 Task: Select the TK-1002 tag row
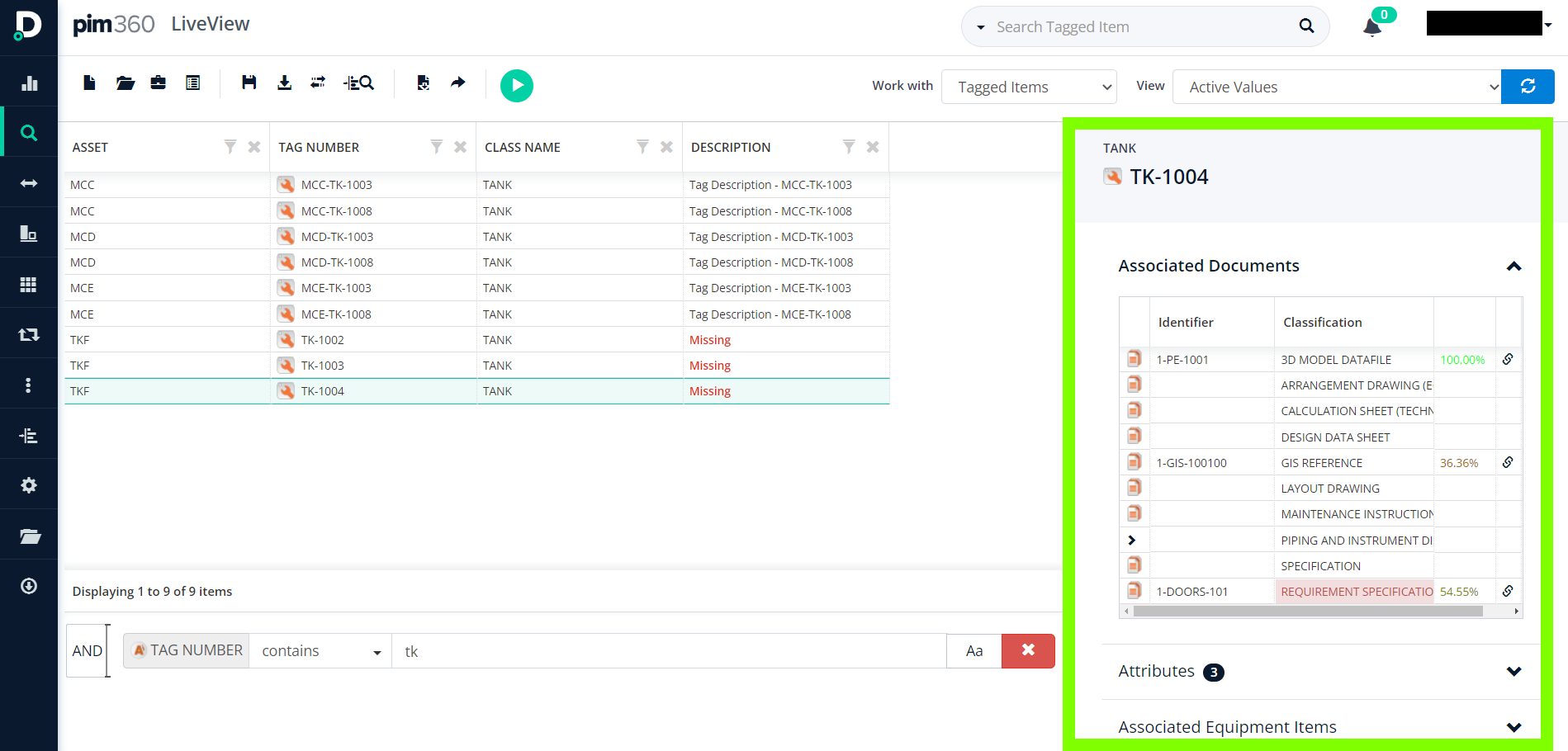click(x=477, y=340)
